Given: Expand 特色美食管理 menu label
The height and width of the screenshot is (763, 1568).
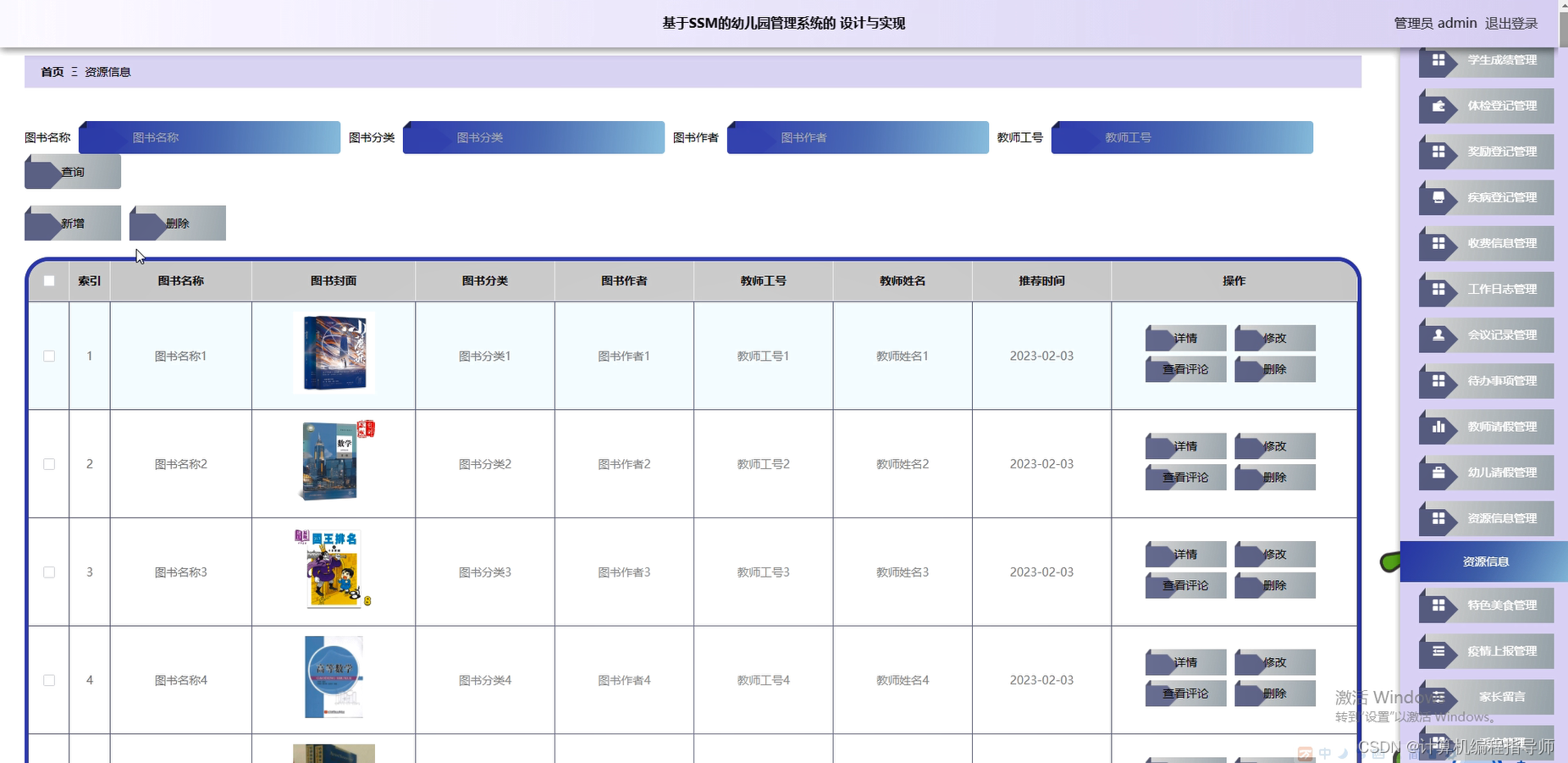Looking at the screenshot, I should (1502, 605).
